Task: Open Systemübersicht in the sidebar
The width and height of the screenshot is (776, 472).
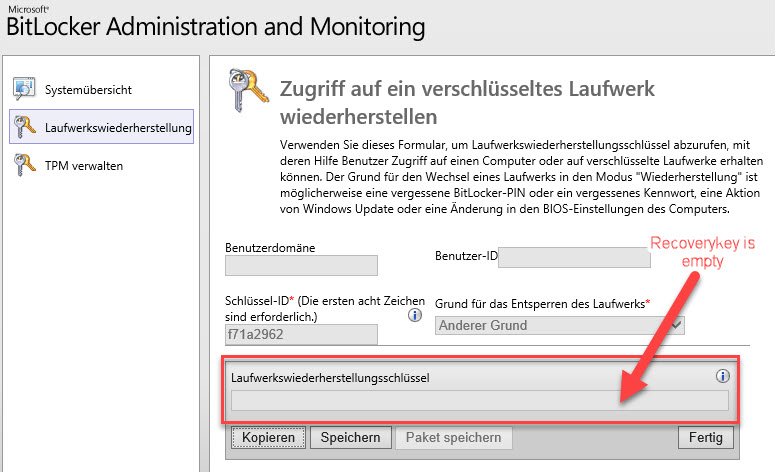Action: tap(88, 90)
